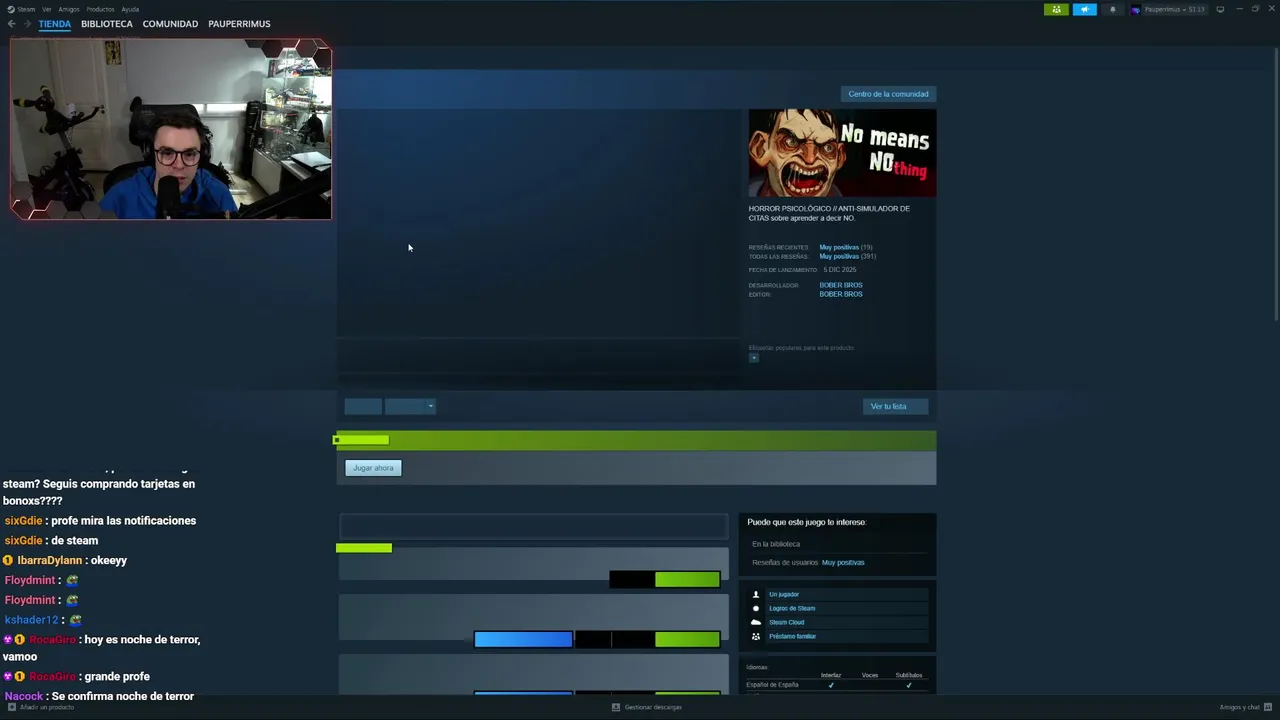
Task: Click Nacock's chat message about noche de terror
Action: click(x=99, y=696)
